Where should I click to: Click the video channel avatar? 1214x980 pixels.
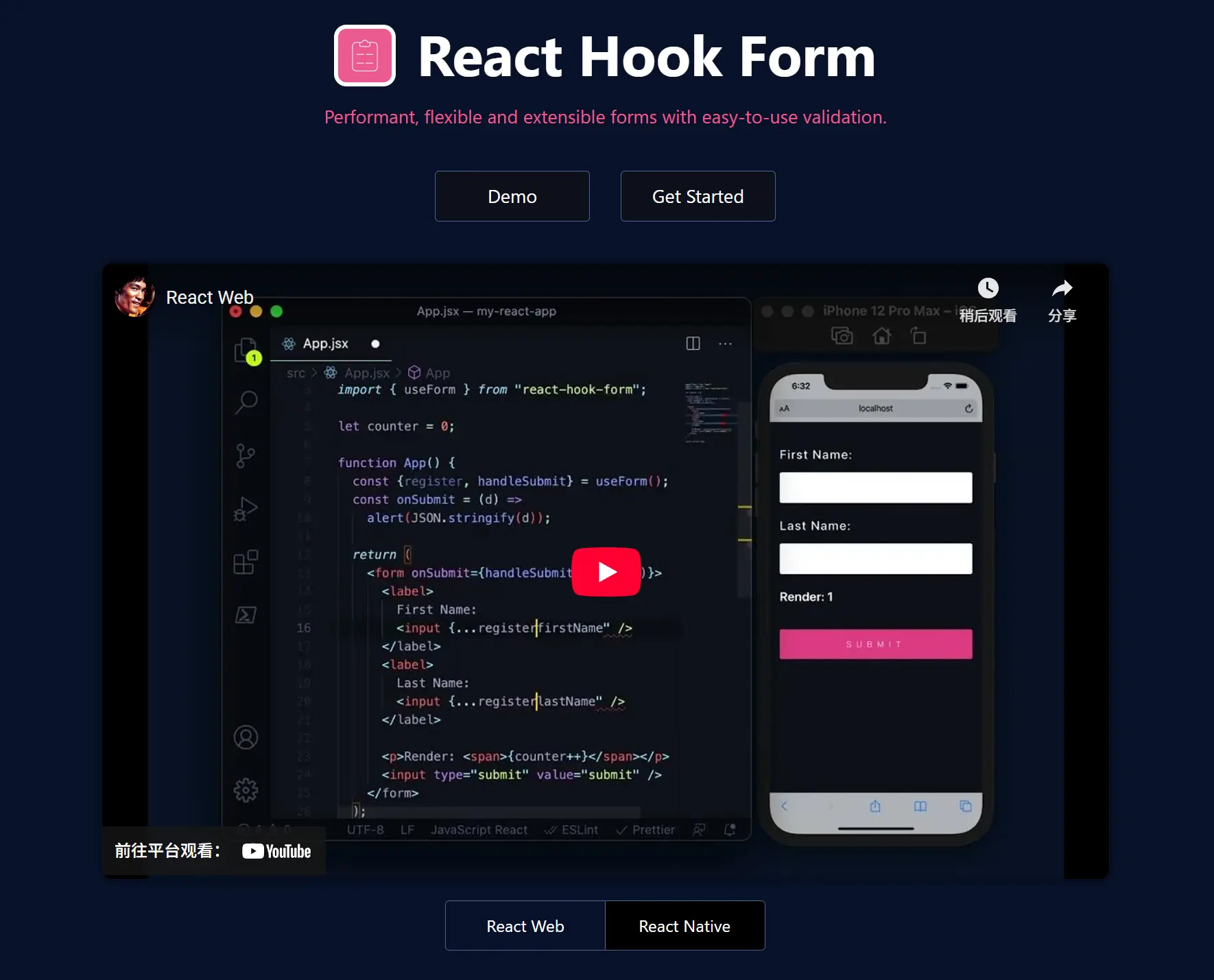134,296
